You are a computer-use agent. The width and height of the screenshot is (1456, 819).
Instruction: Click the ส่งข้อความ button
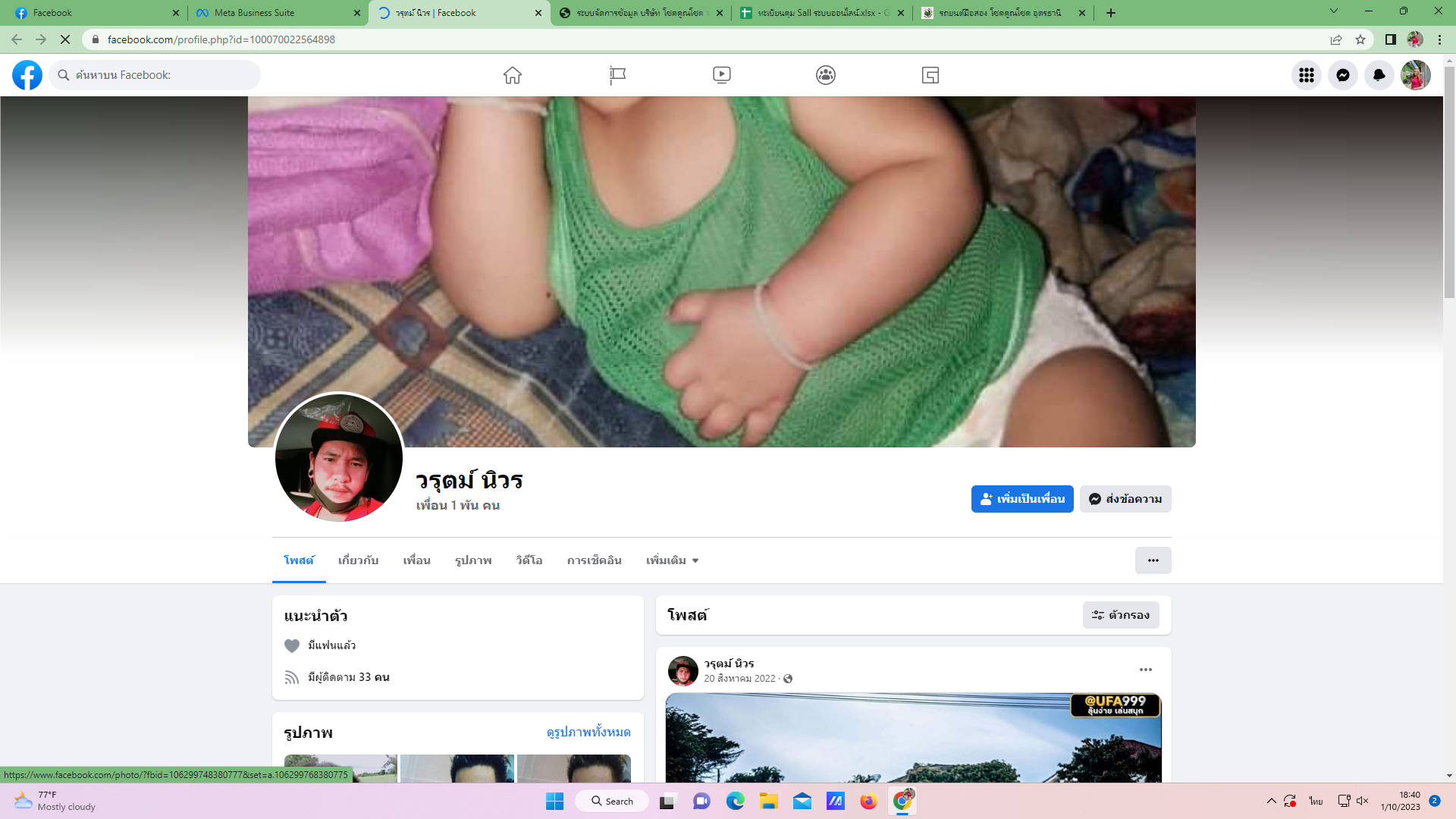point(1125,499)
